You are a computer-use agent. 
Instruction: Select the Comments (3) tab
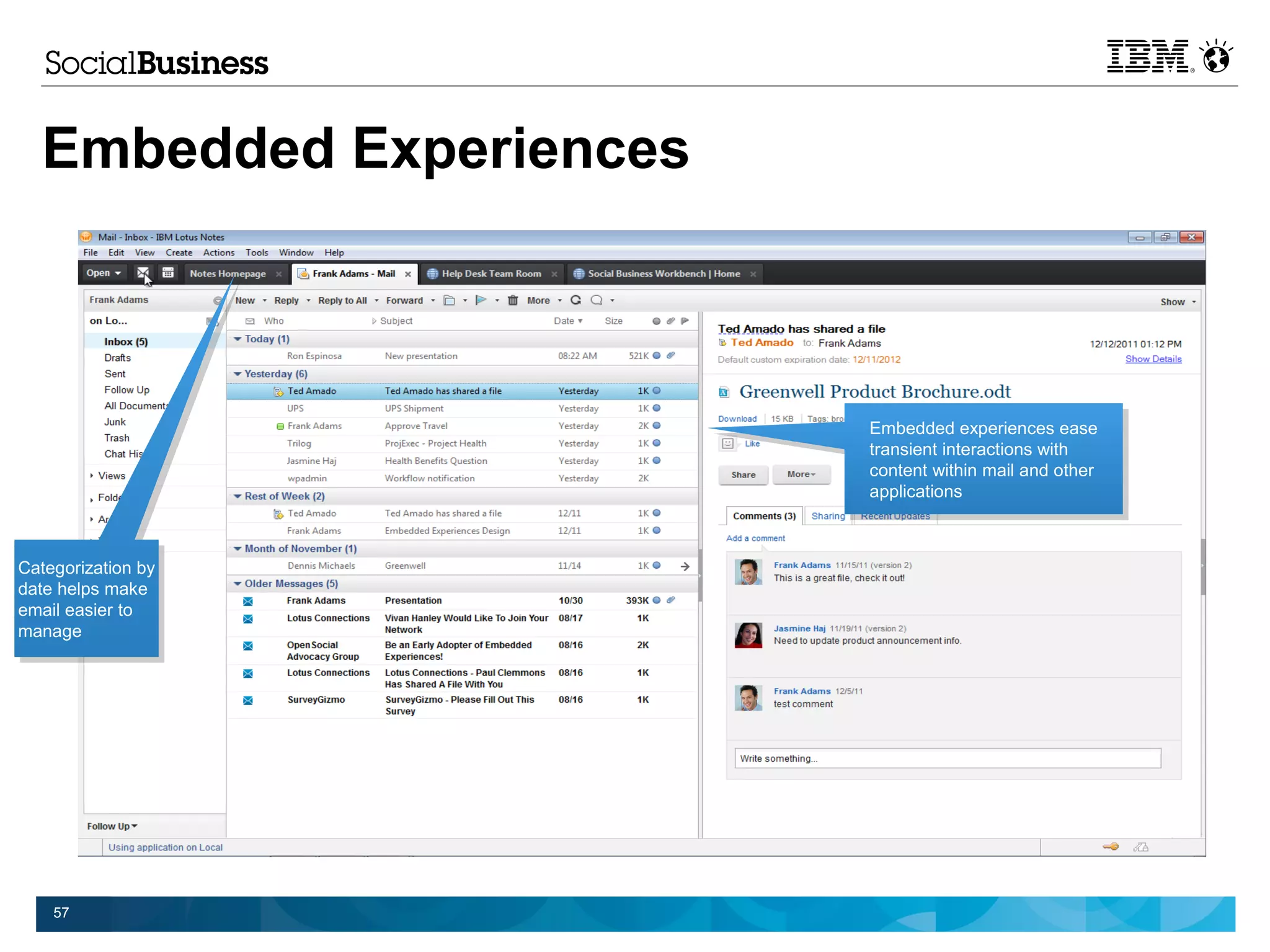coord(764,516)
